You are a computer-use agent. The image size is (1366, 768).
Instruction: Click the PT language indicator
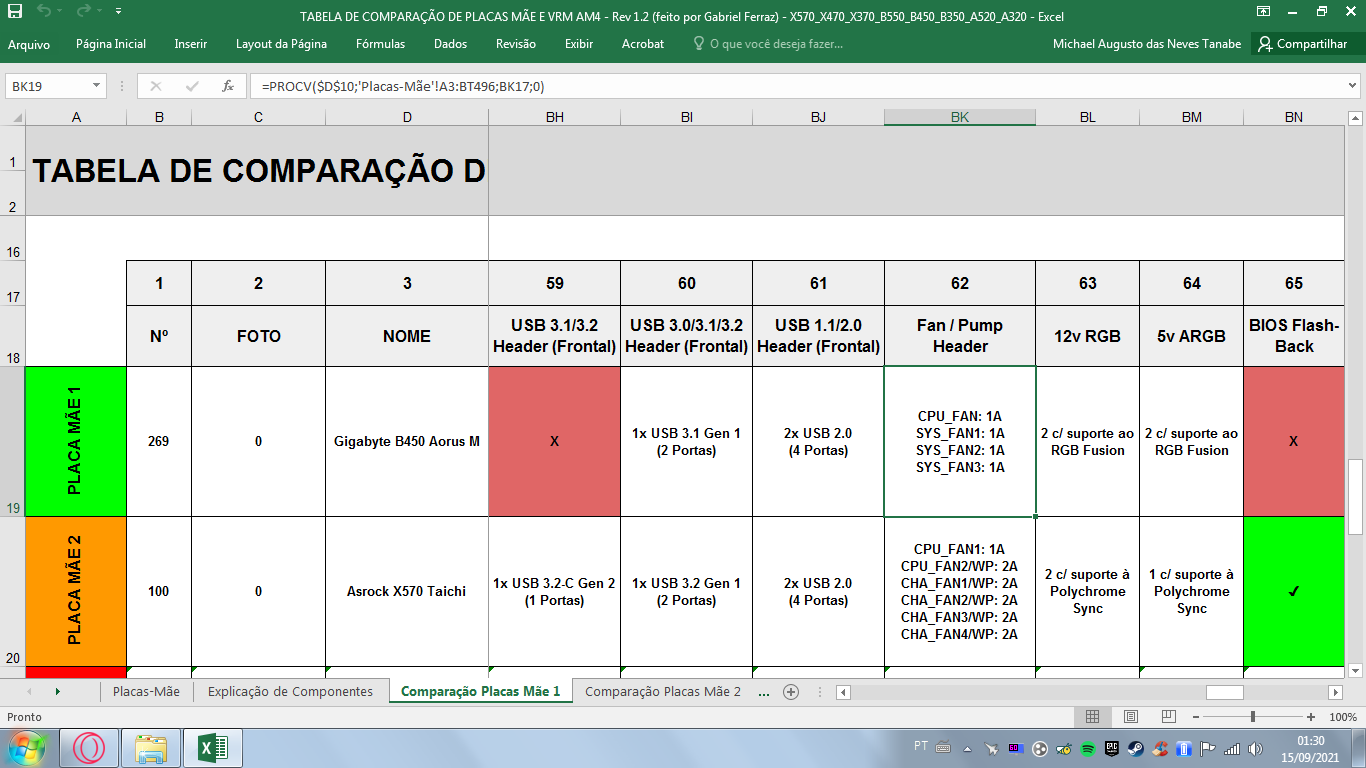[x=920, y=745]
